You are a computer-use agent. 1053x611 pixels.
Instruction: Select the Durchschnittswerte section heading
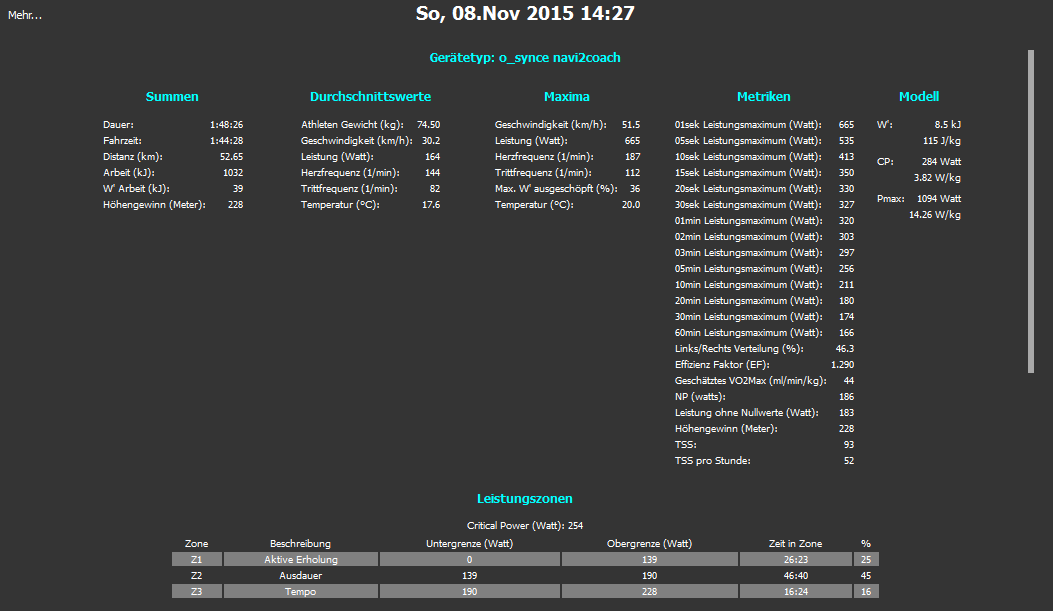click(370, 97)
